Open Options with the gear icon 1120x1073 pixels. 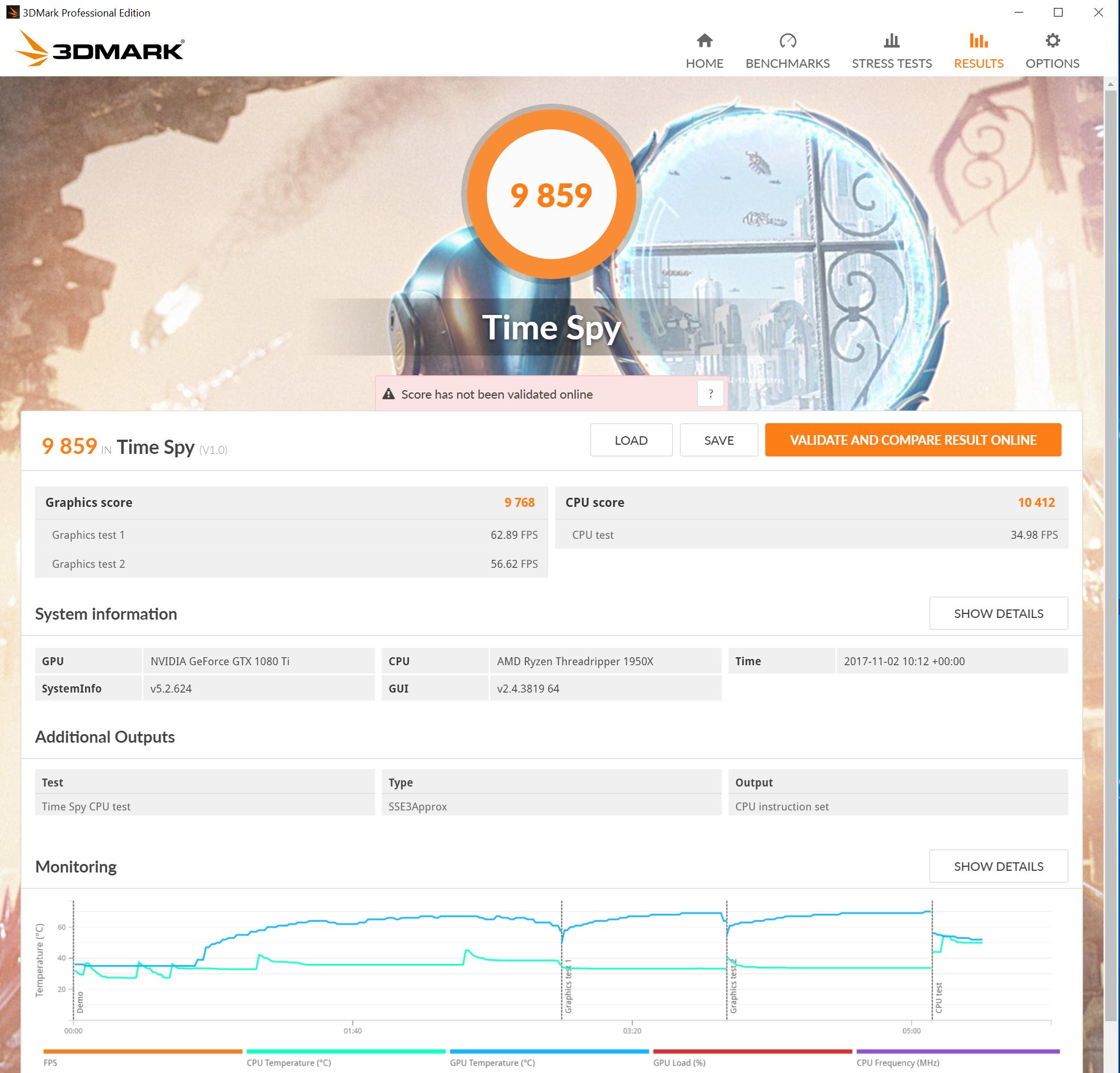click(x=1052, y=40)
